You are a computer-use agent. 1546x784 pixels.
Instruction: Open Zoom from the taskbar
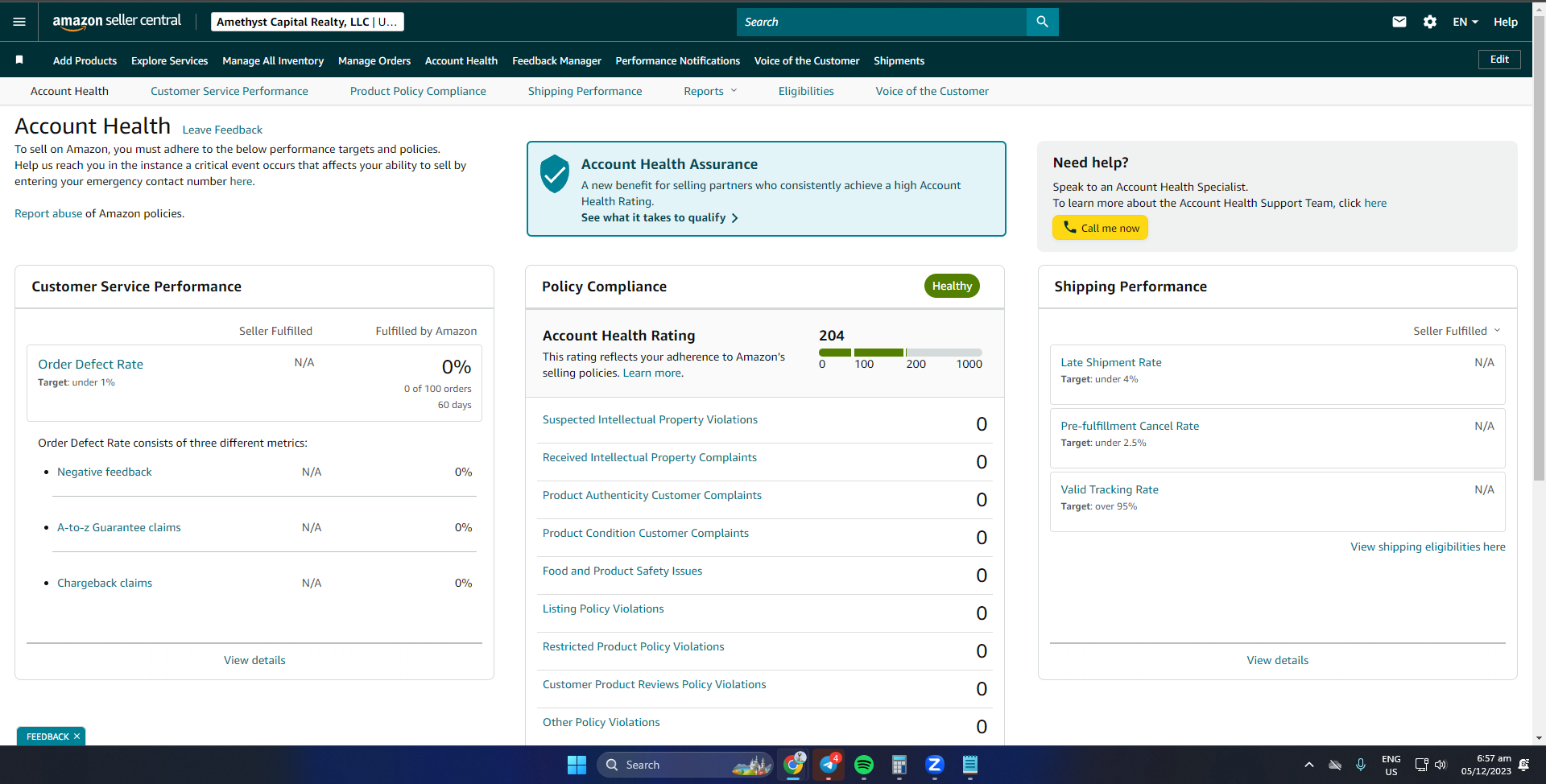tap(935, 765)
